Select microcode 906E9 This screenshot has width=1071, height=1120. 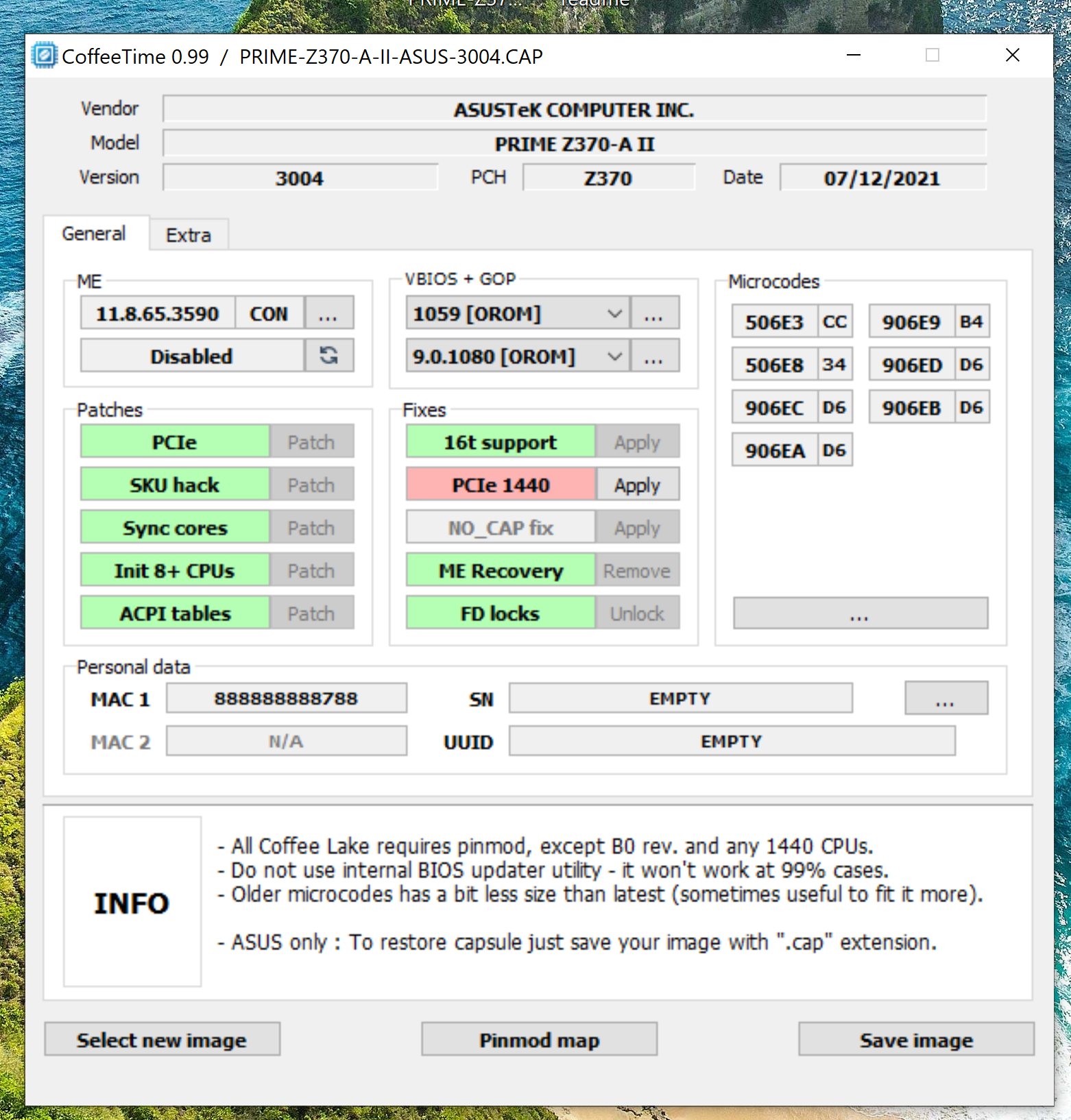coord(912,321)
